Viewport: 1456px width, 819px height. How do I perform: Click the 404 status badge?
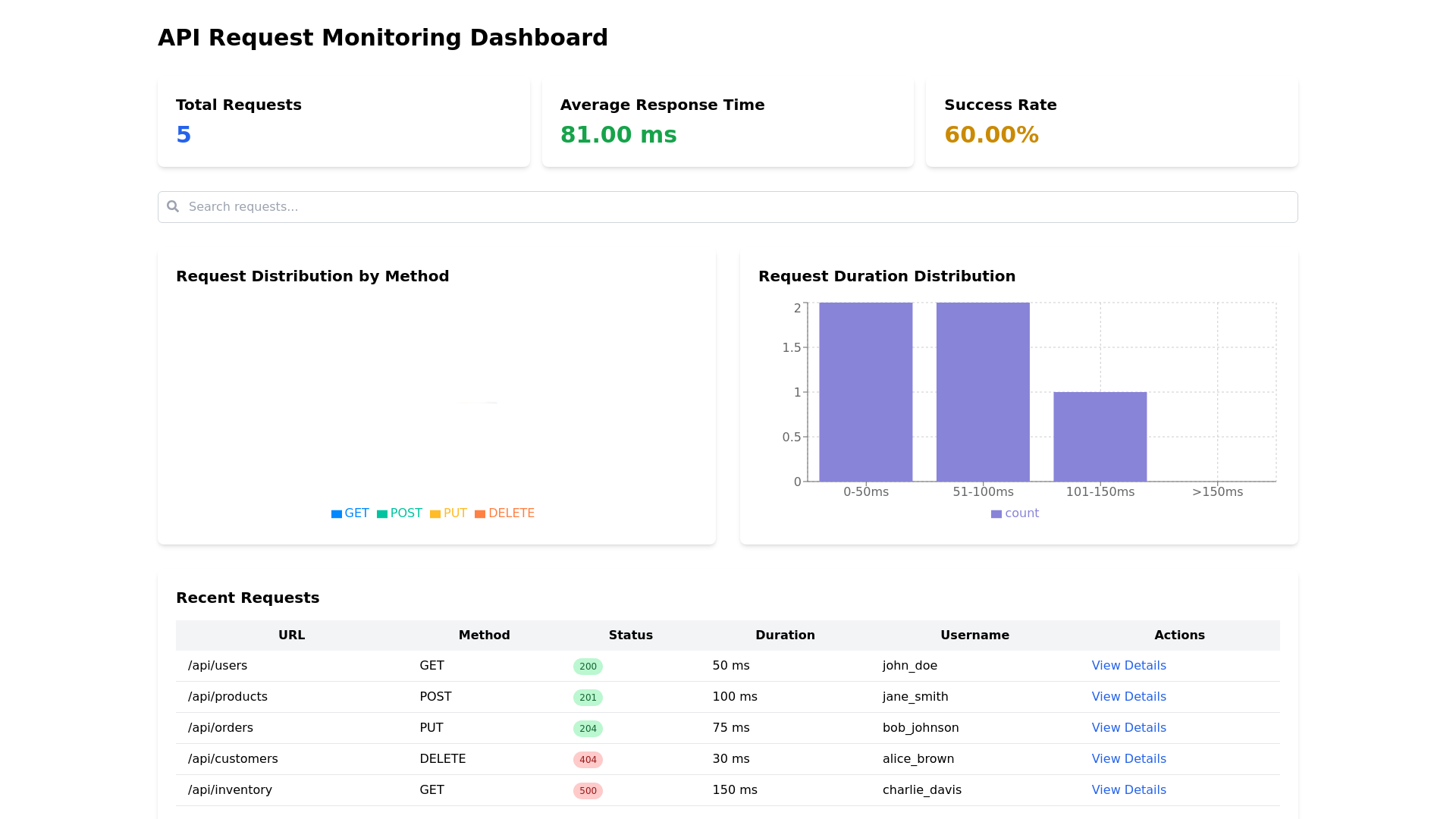[x=588, y=760]
